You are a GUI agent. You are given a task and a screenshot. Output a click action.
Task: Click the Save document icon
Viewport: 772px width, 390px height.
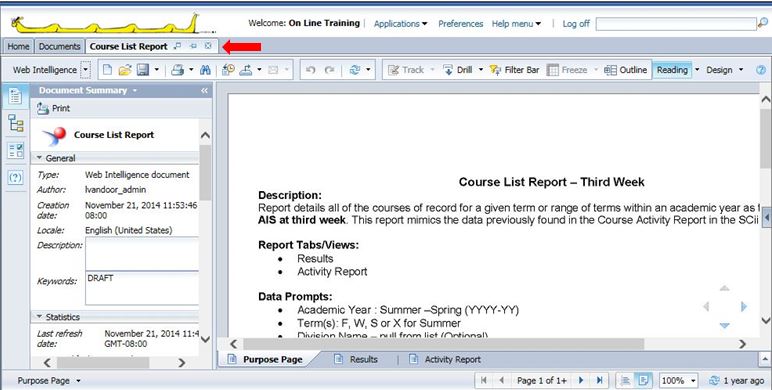[x=143, y=70]
